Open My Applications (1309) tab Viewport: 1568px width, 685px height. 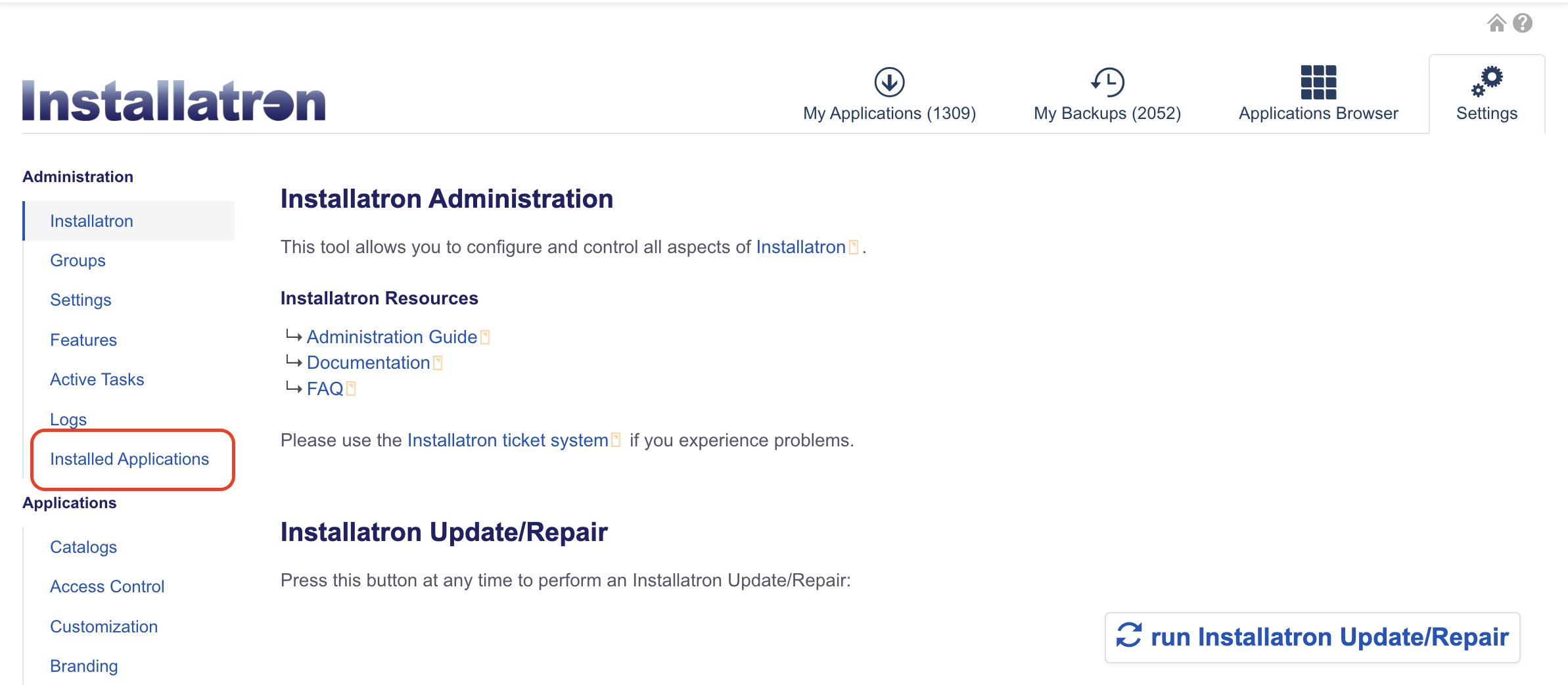(889, 95)
